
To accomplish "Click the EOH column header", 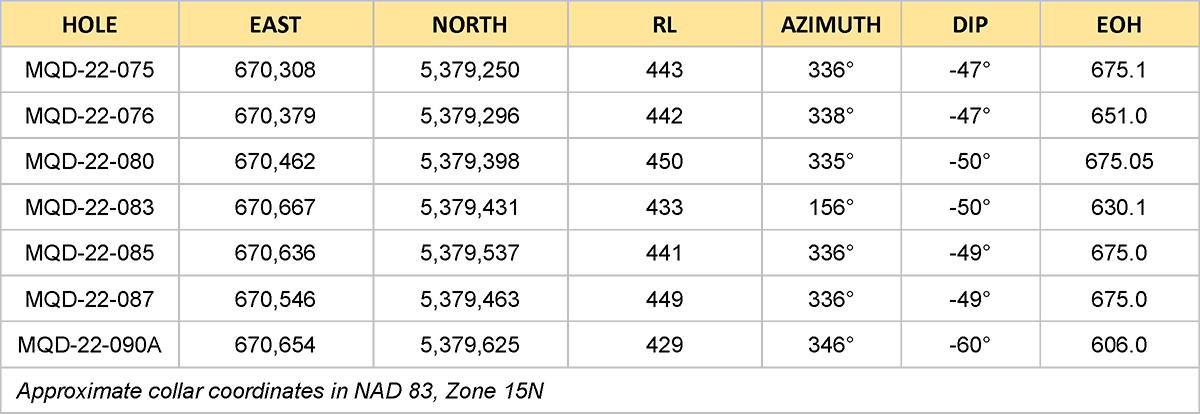I will point(1119,24).
